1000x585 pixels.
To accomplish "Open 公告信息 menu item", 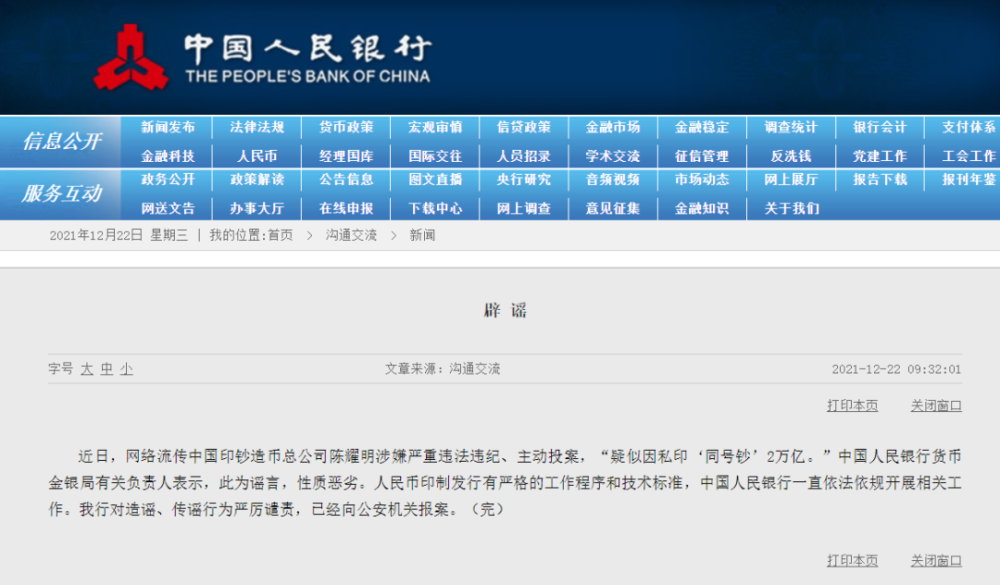I will coord(346,179).
